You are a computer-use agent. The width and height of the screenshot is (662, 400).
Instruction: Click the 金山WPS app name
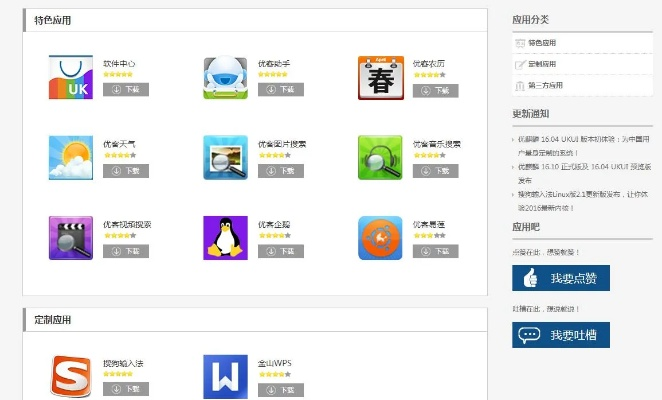pyautogui.click(x=274, y=363)
